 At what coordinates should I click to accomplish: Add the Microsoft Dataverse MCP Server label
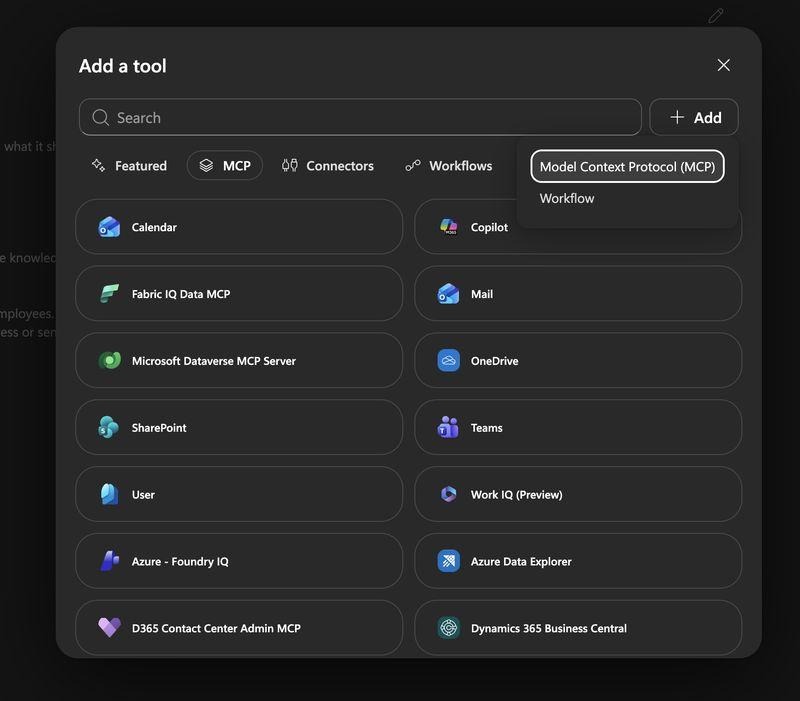214,361
